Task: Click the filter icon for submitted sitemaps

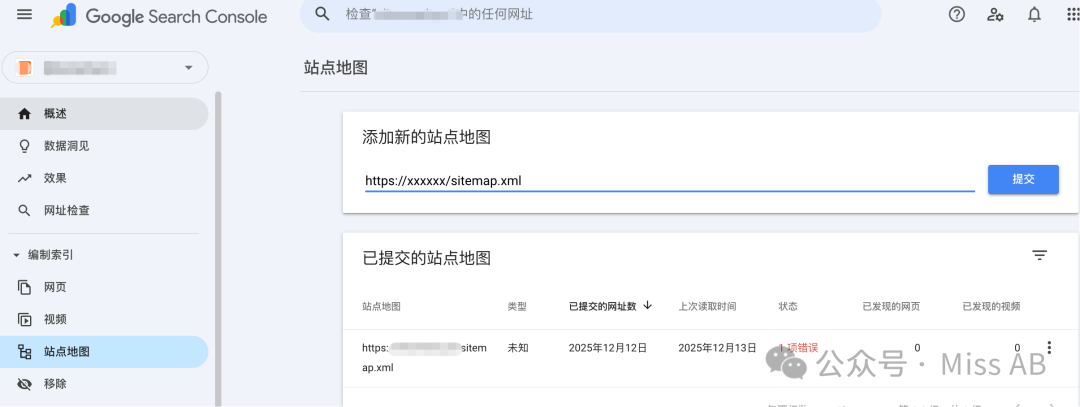Action: [x=1040, y=256]
